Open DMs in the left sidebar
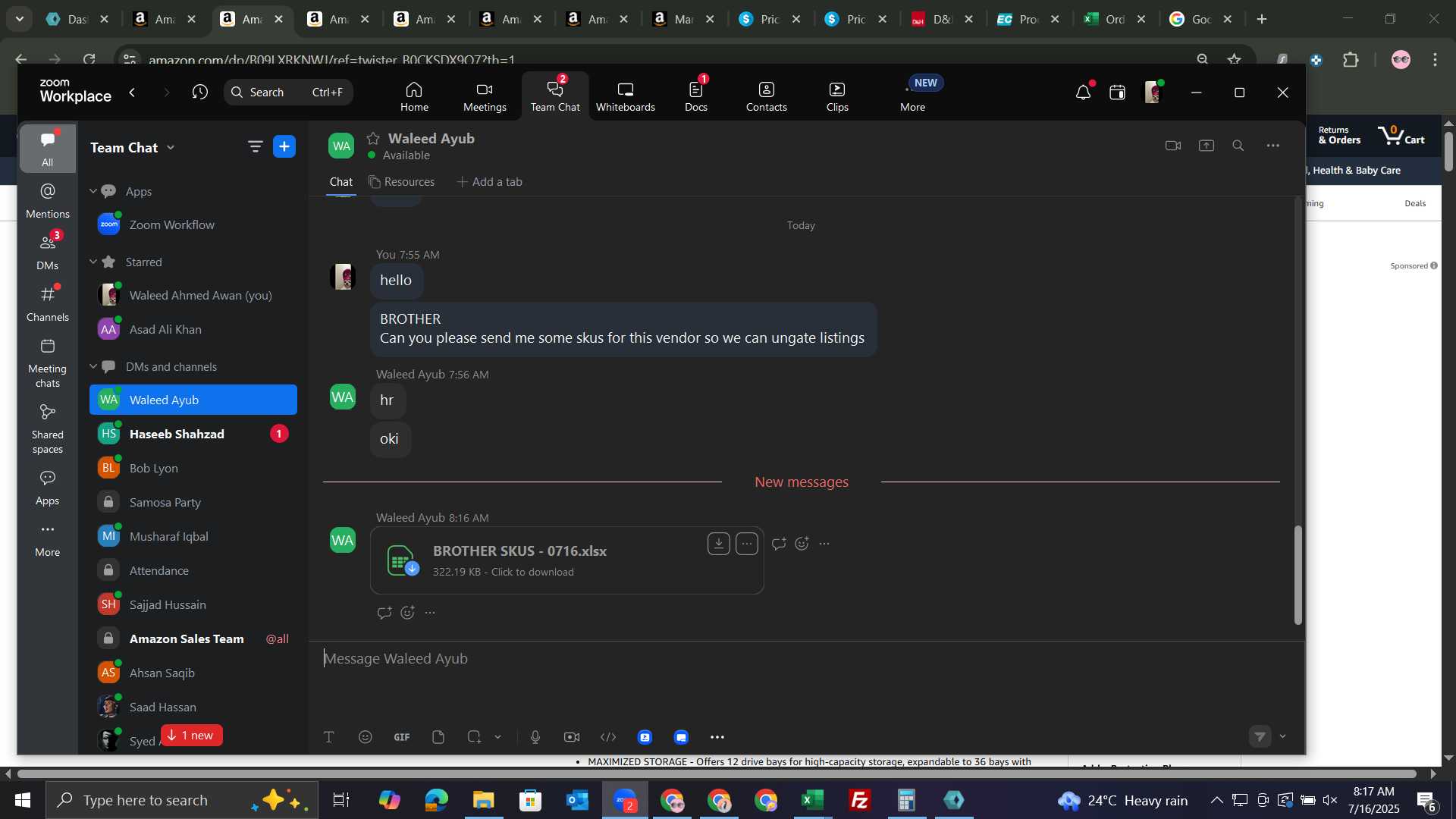The width and height of the screenshot is (1456, 819). (47, 253)
